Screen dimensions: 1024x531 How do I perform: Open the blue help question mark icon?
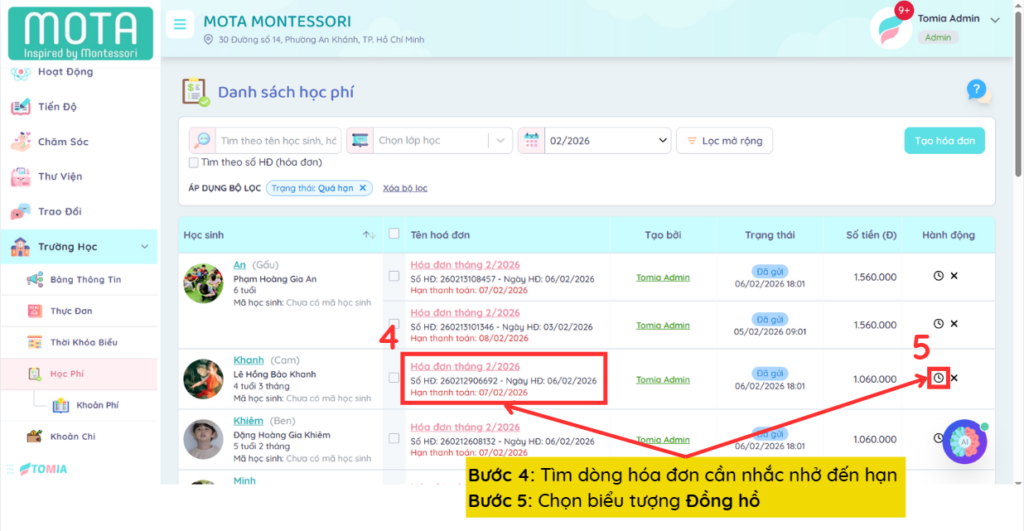977,91
